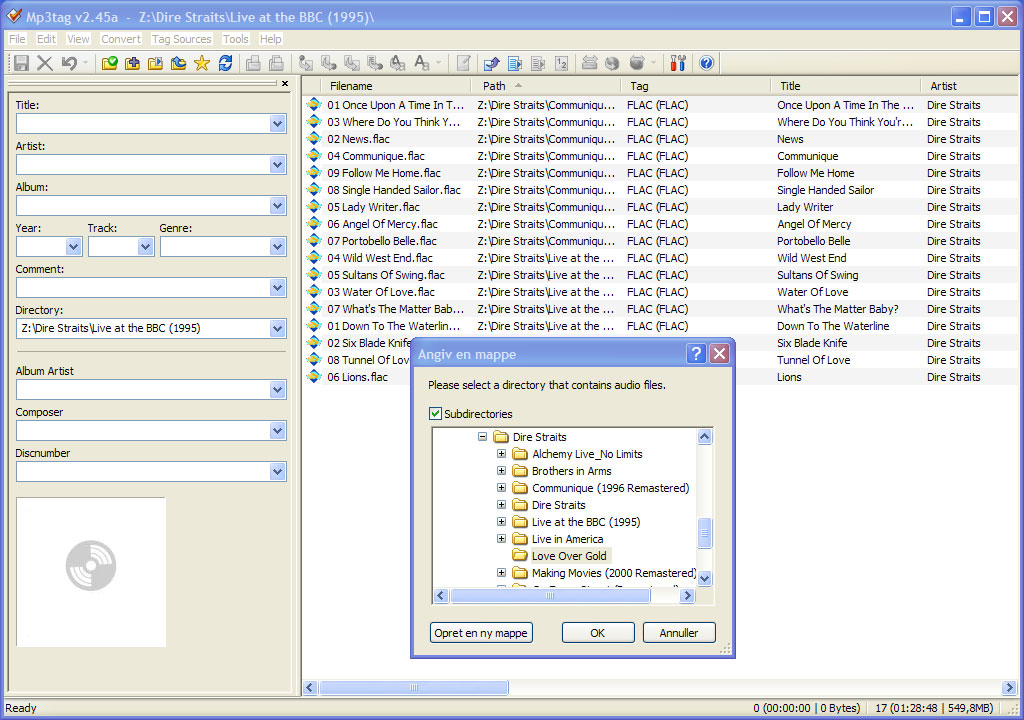Click the Remove tag X icon
The image size is (1024, 720).
pyautogui.click(x=45, y=63)
